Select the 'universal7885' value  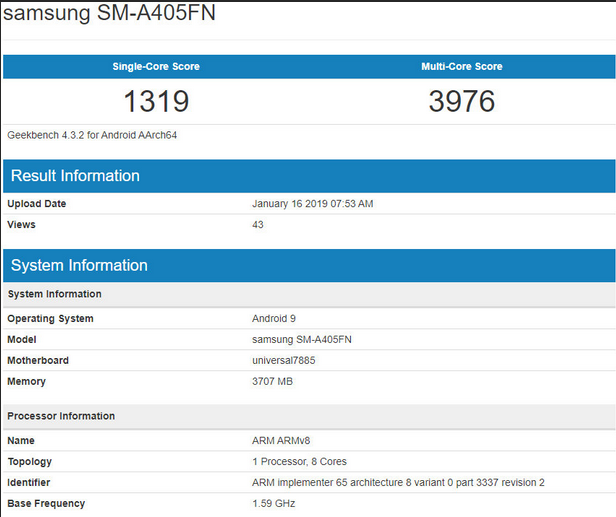click(284, 360)
